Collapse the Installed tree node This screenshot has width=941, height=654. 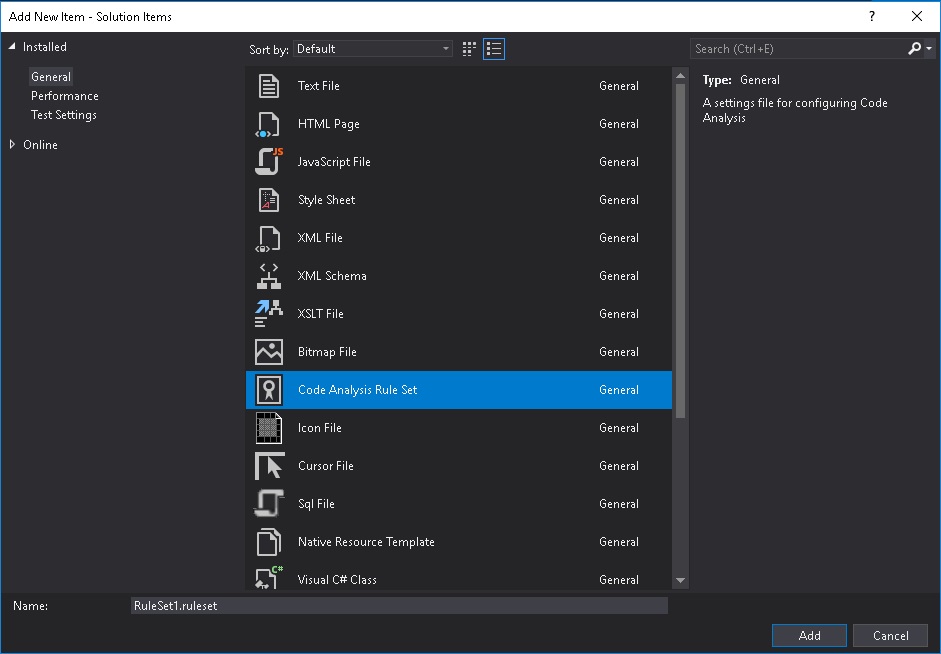point(12,46)
